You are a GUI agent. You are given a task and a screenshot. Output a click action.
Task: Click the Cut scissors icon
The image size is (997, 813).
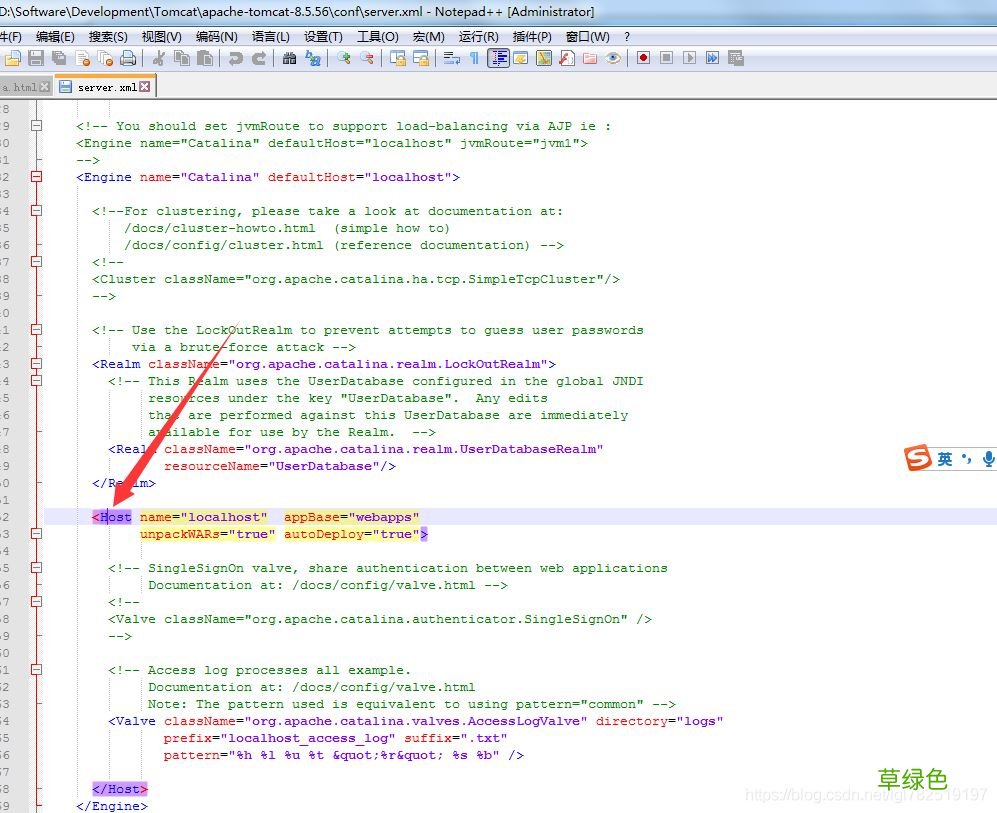(x=158, y=58)
